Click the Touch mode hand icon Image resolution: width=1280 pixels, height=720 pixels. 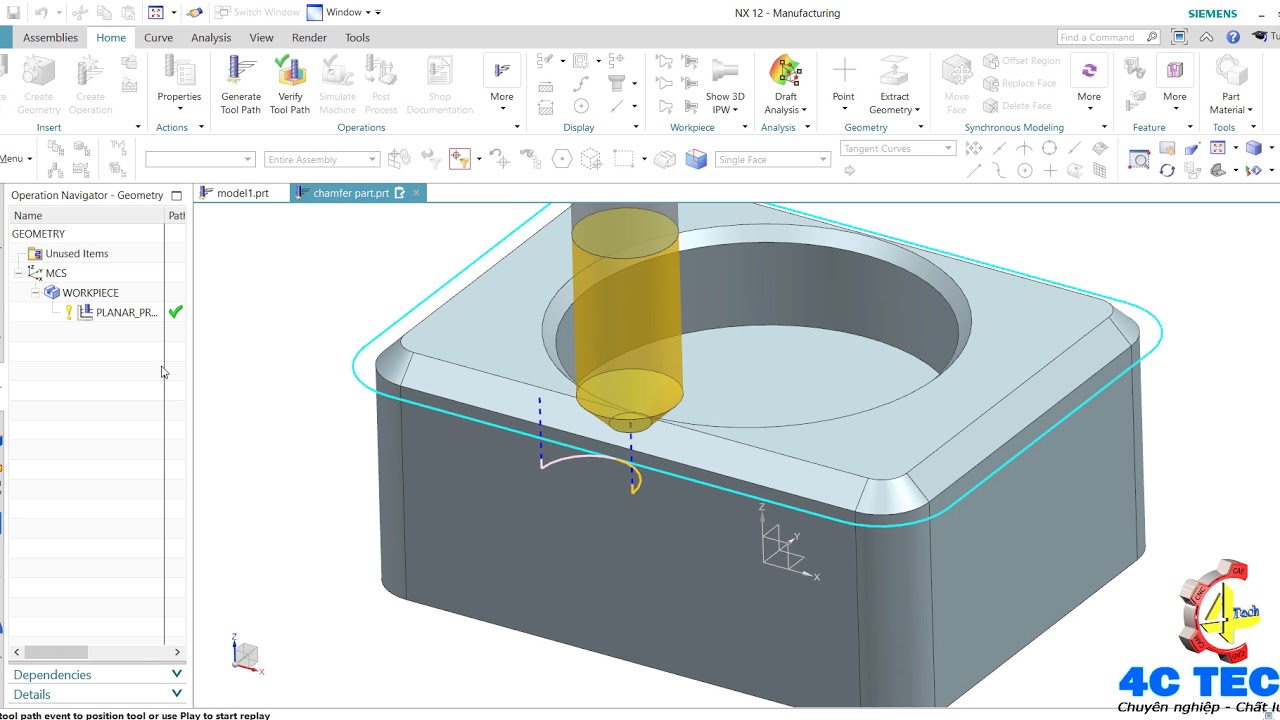[194, 13]
